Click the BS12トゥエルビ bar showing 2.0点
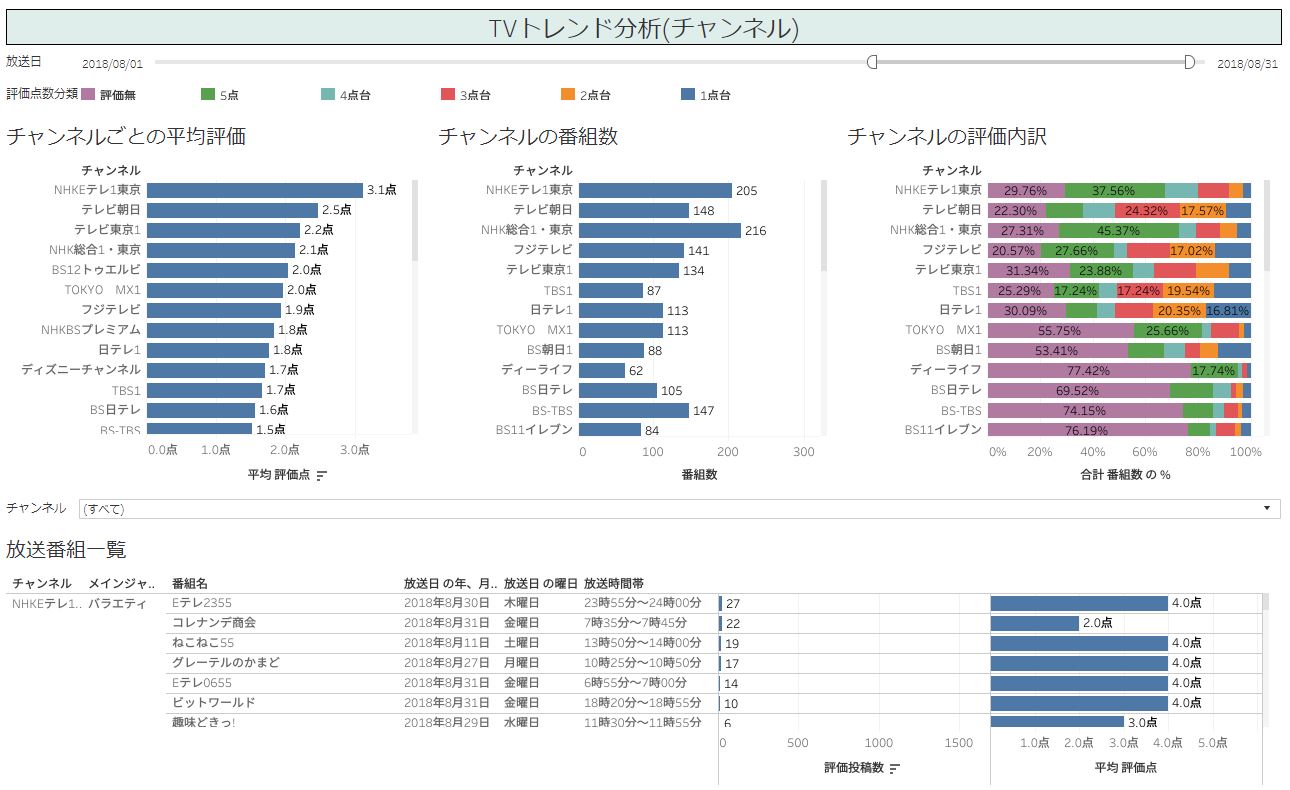The image size is (1290, 790). (218, 270)
